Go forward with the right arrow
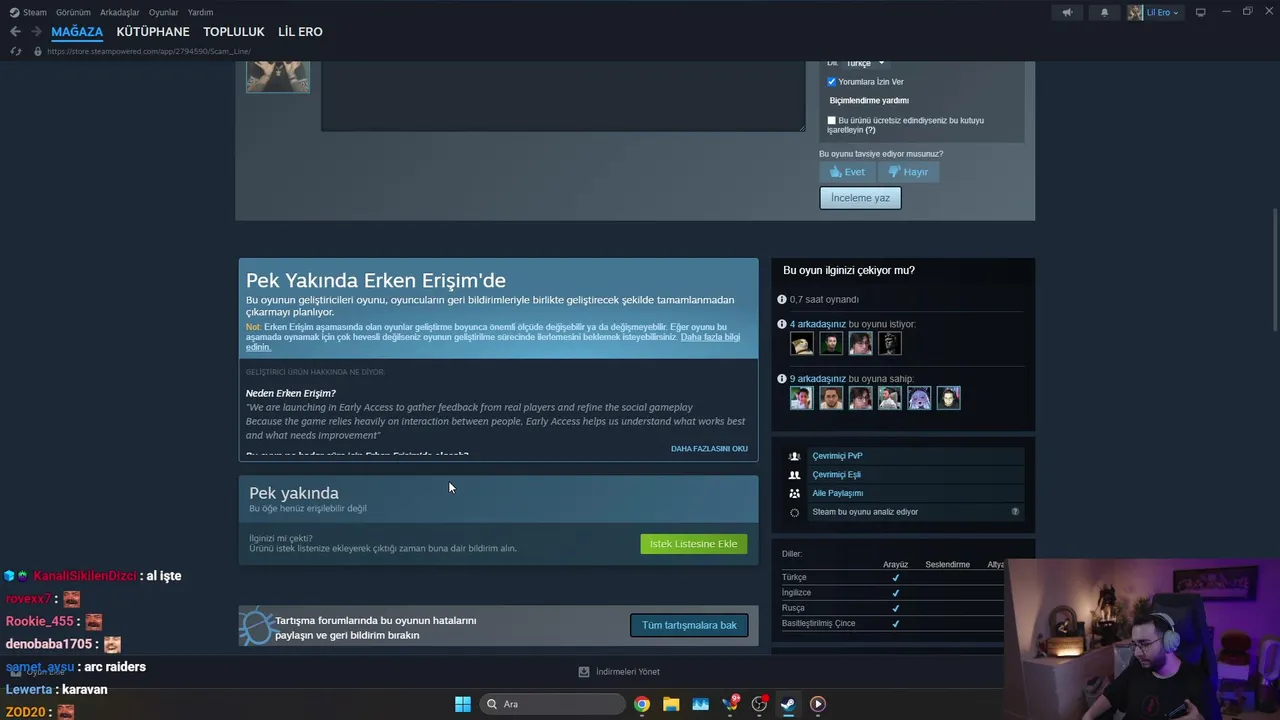1280x720 pixels. click(x=36, y=32)
